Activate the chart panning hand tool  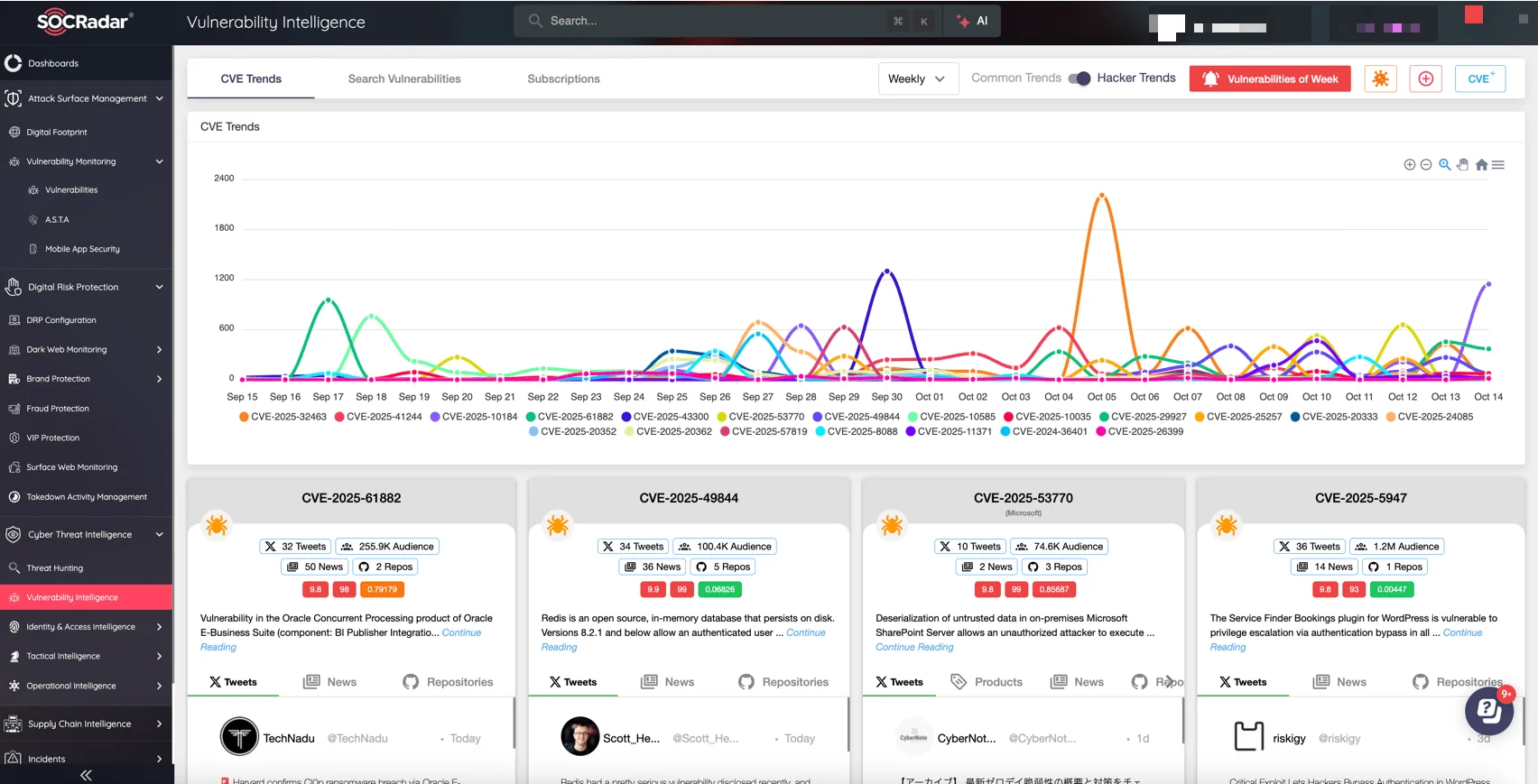coord(1462,165)
